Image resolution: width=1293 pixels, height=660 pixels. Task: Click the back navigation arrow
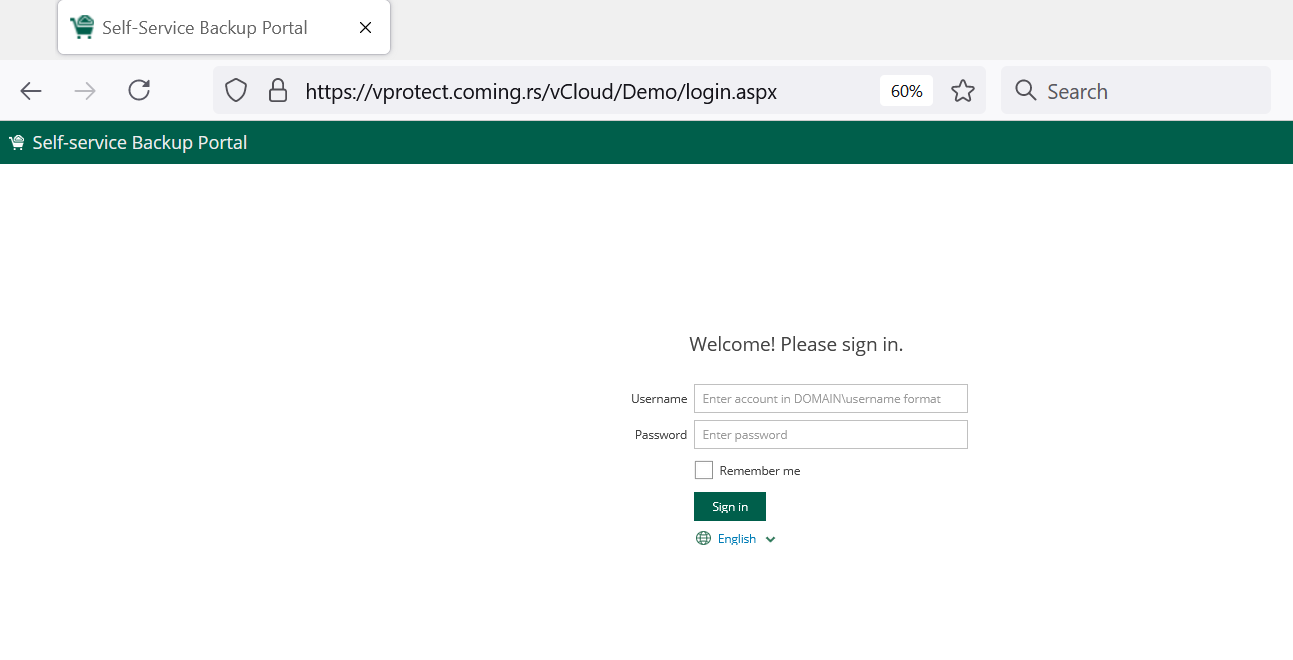pyautogui.click(x=31, y=90)
